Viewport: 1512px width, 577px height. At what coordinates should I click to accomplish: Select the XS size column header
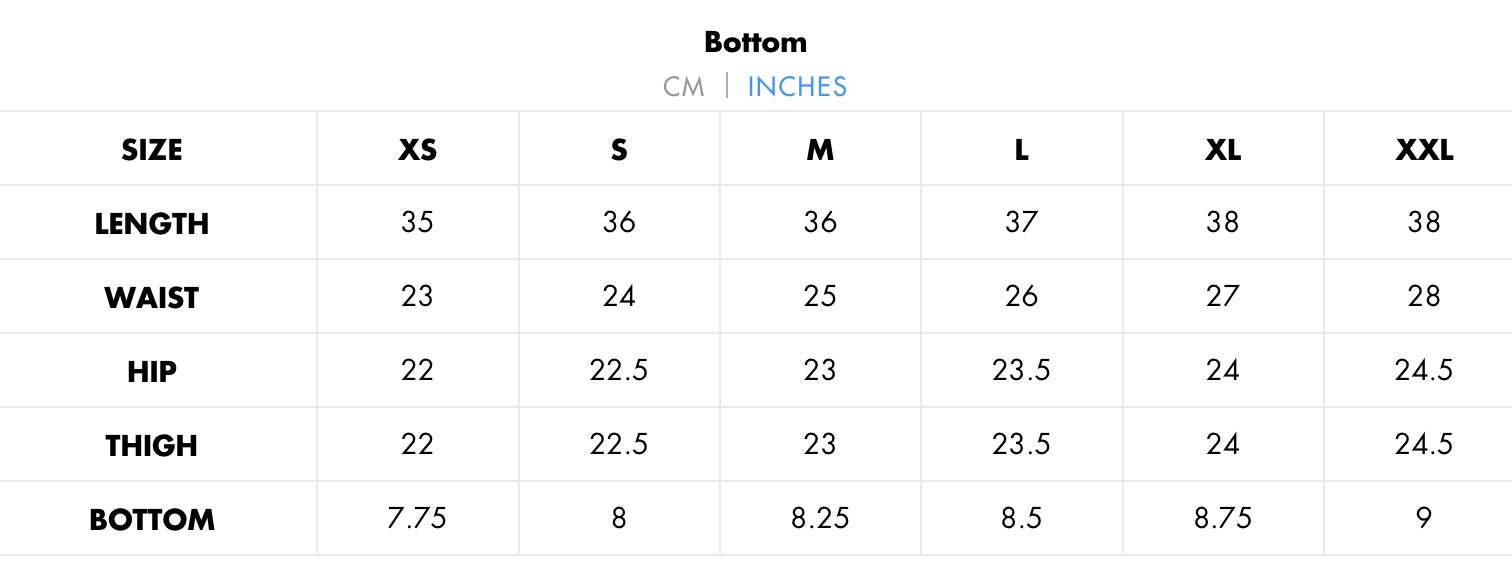(x=417, y=150)
